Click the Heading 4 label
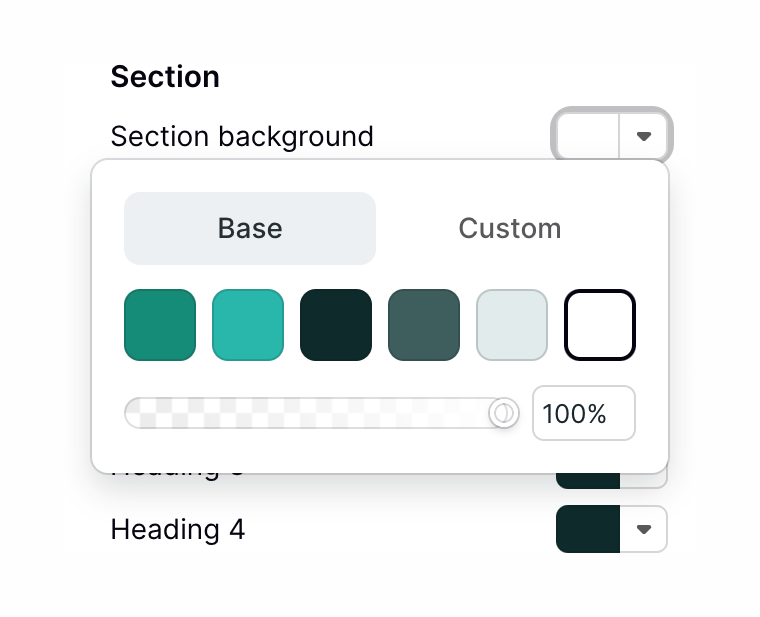This screenshot has height=617, width=760. point(178,529)
